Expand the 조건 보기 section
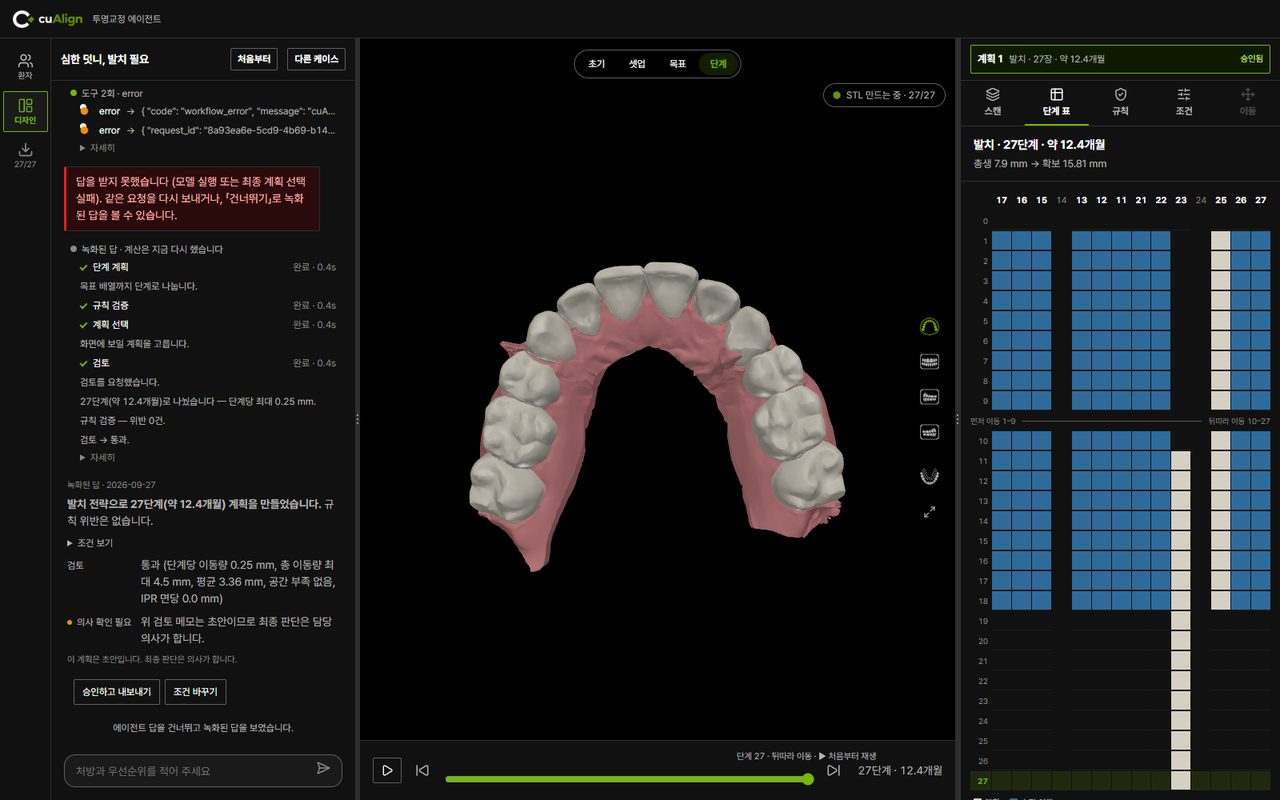 coord(90,543)
